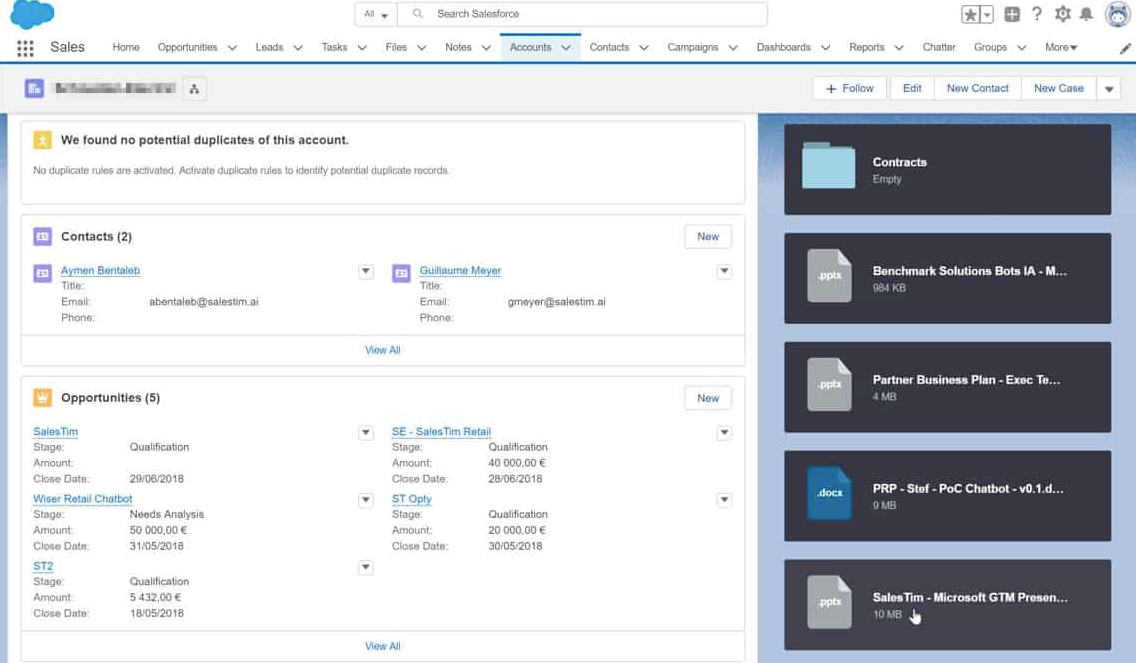Screen dimensions: 1136x663
Task: Open the Wiser Retail Chatbot opportunity
Action: click(83, 499)
